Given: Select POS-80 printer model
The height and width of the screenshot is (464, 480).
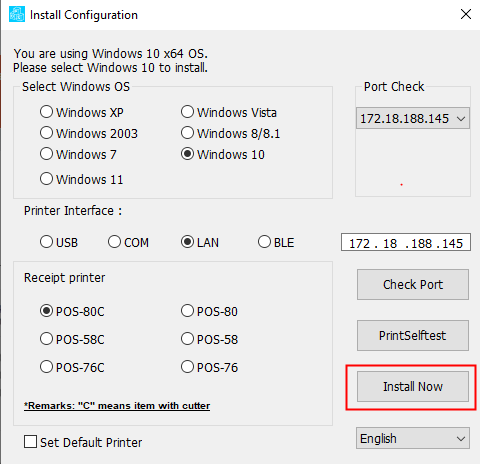Looking at the screenshot, I should [209, 311].
